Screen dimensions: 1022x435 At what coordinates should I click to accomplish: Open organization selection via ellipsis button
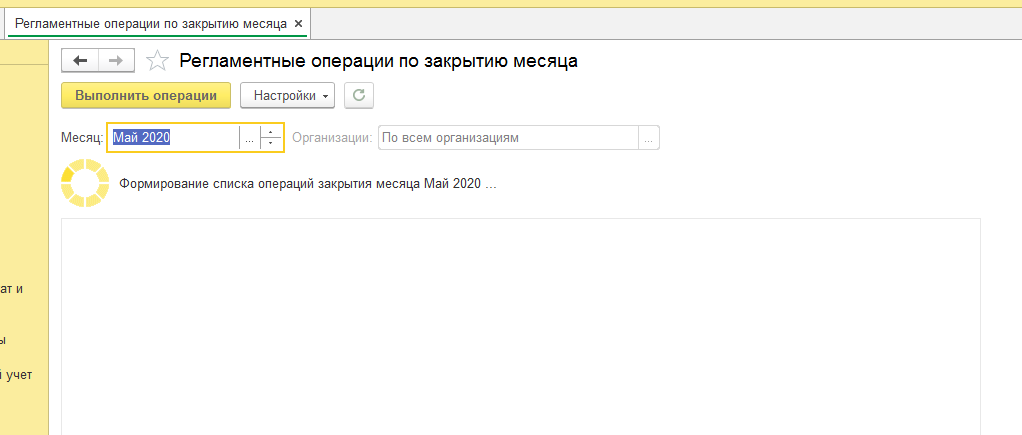(x=649, y=138)
